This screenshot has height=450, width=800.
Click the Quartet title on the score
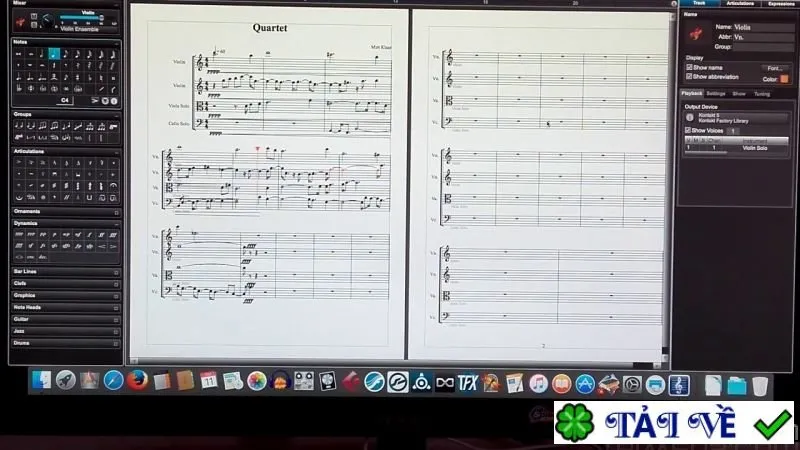(270, 28)
